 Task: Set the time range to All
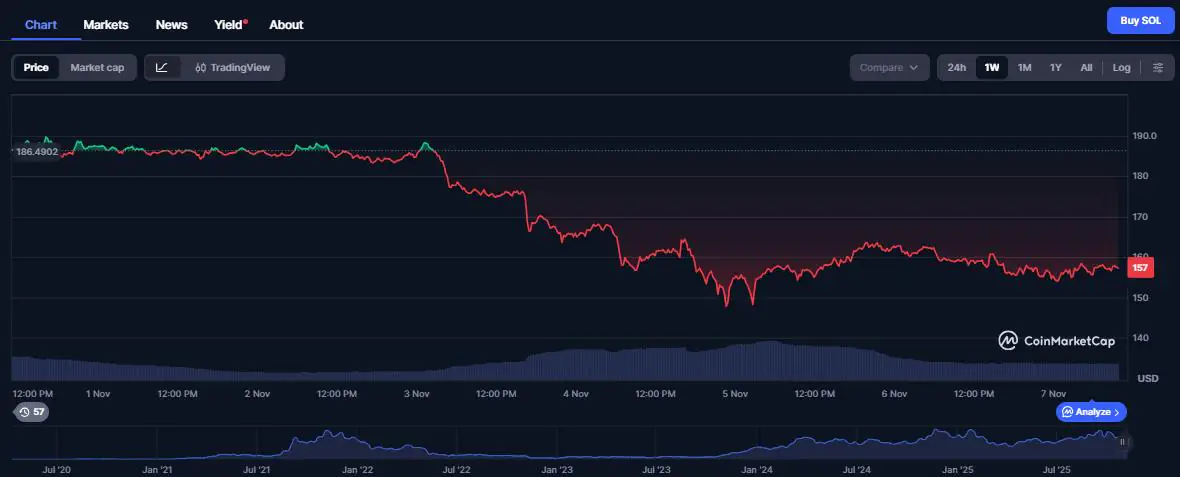[1086, 68]
